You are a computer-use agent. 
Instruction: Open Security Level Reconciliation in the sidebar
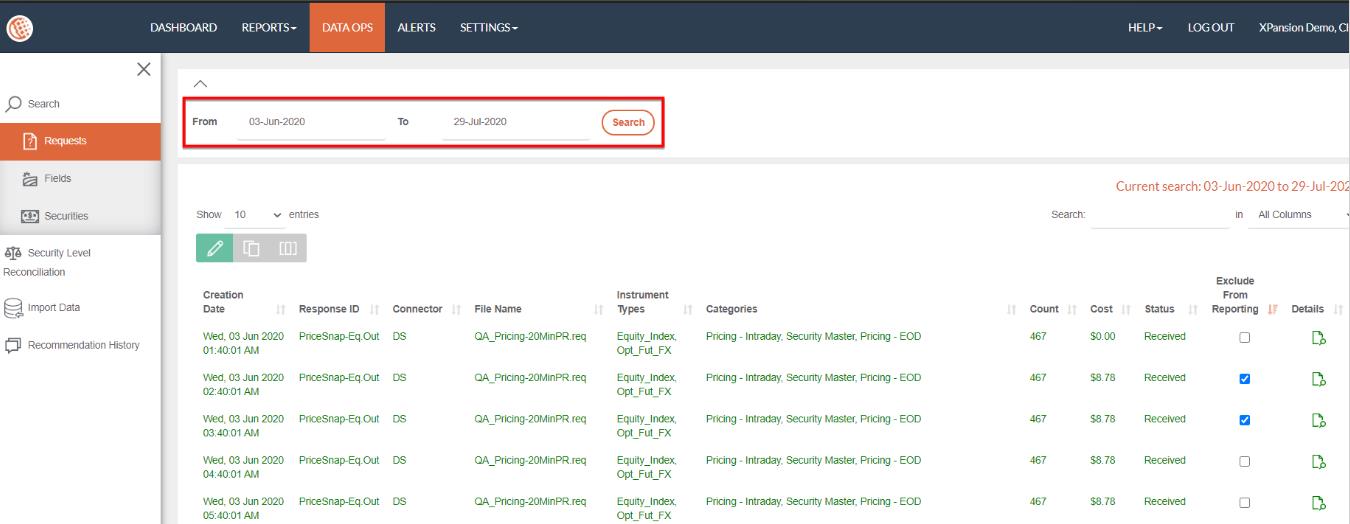pos(58,253)
